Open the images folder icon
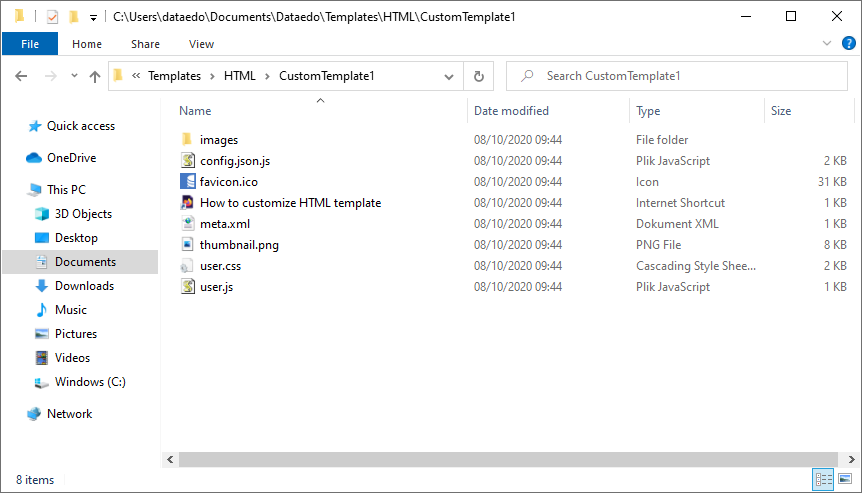This screenshot has height=493, width=862. [x=187, y=140]
